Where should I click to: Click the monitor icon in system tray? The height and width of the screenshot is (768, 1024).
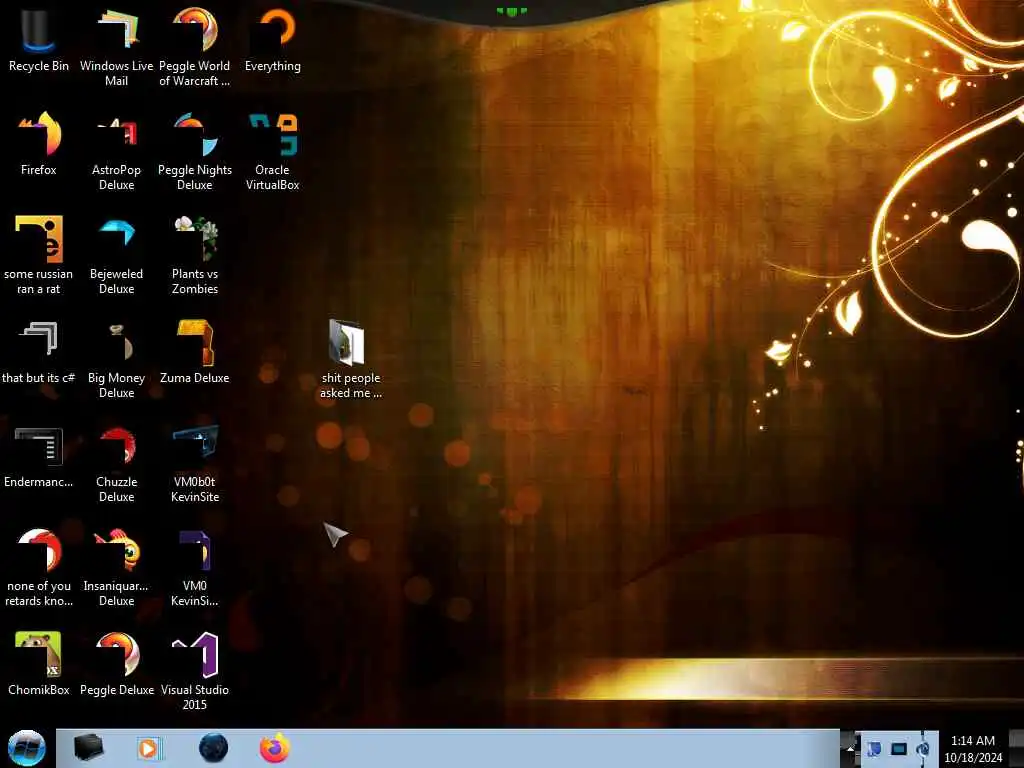pos(899,748)
